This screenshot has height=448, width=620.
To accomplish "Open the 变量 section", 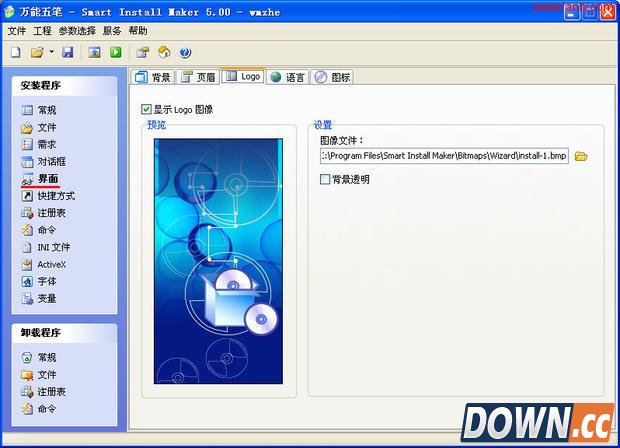I will [x=39, y=299].
